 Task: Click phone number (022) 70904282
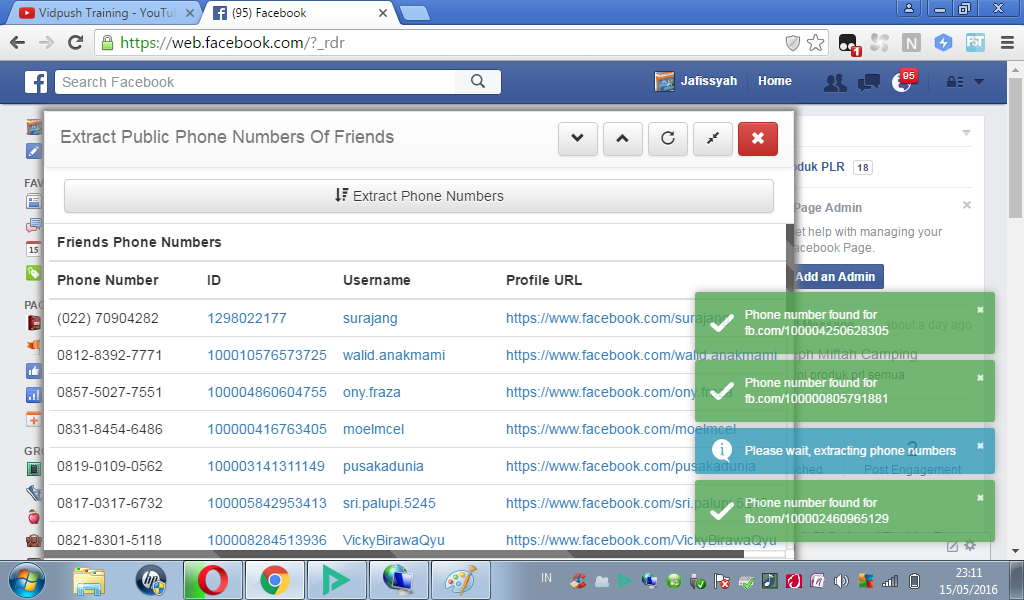coord(108,318)
